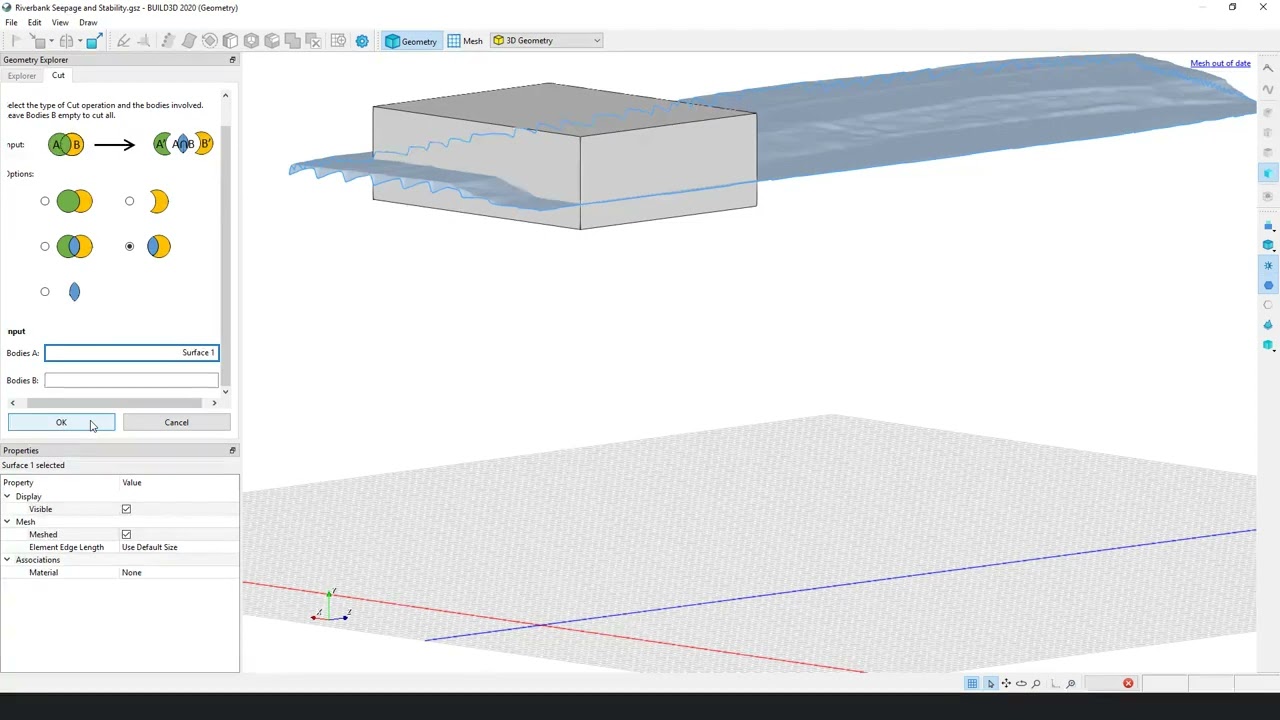
Task: Select the green A with yellow B radio option
Action: 45,202
